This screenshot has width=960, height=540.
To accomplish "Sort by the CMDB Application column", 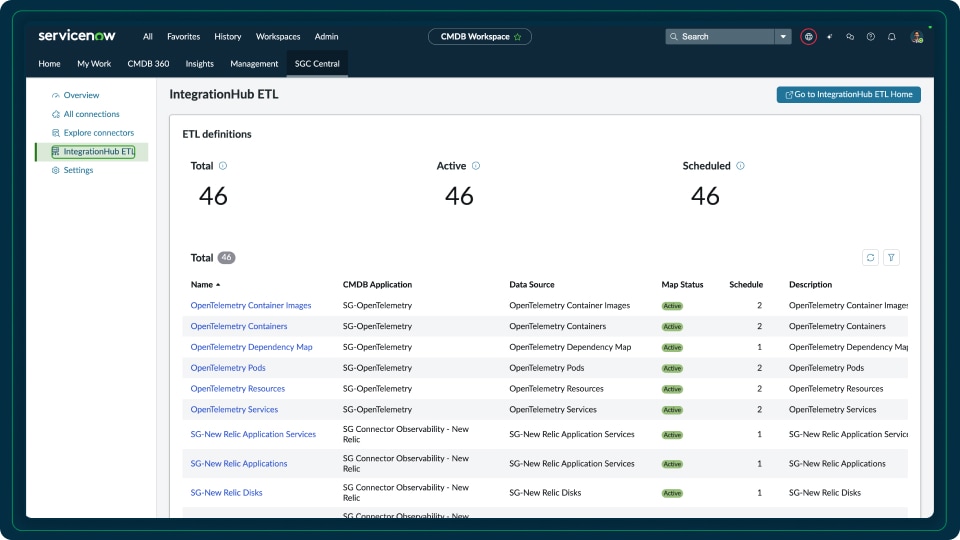I will pyautogui.click(x=377, y=285).
